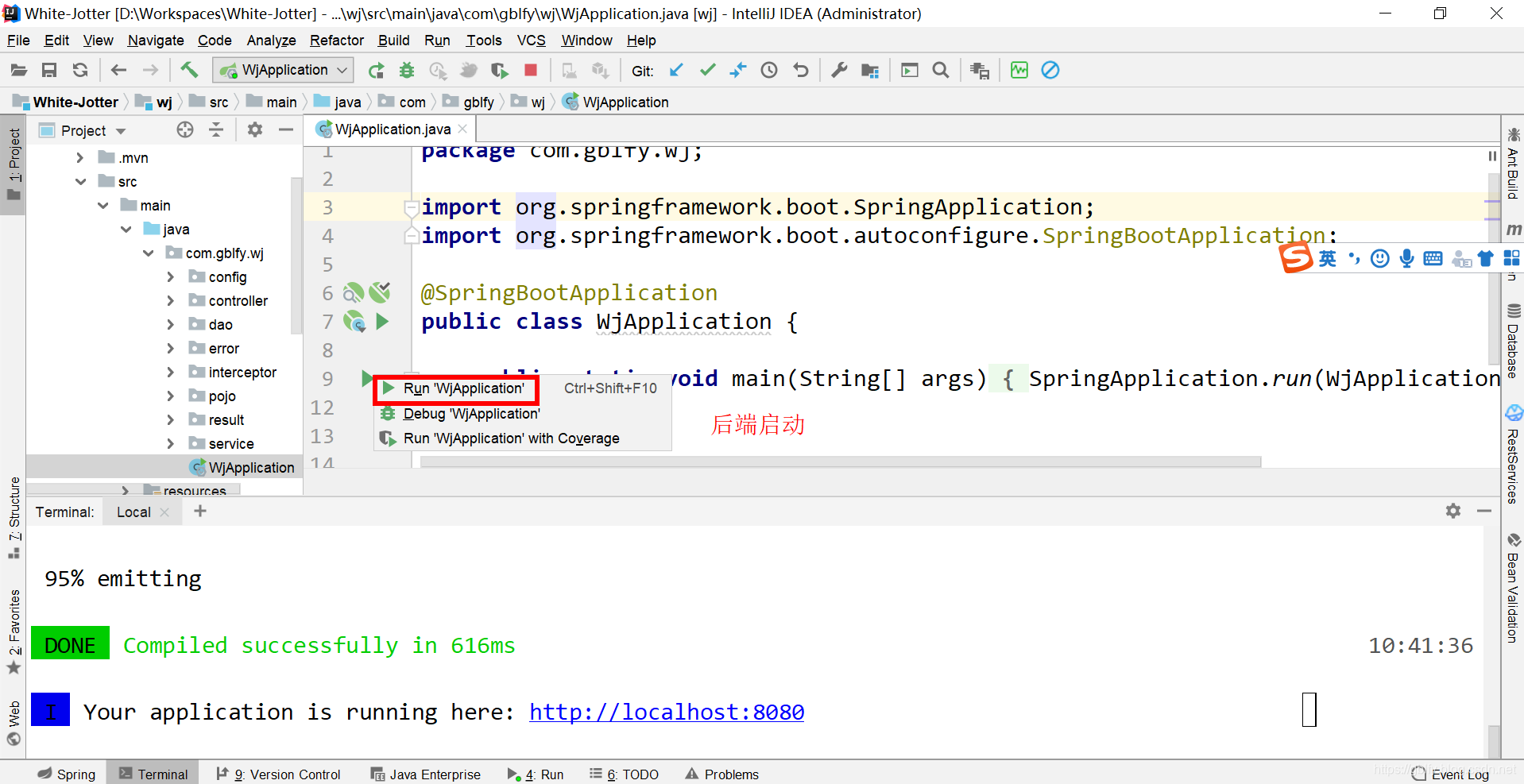The width and height of the screenshot is (1524, 784).
Task: Click the wj breadcrumb module
Action: coord(155,102)
